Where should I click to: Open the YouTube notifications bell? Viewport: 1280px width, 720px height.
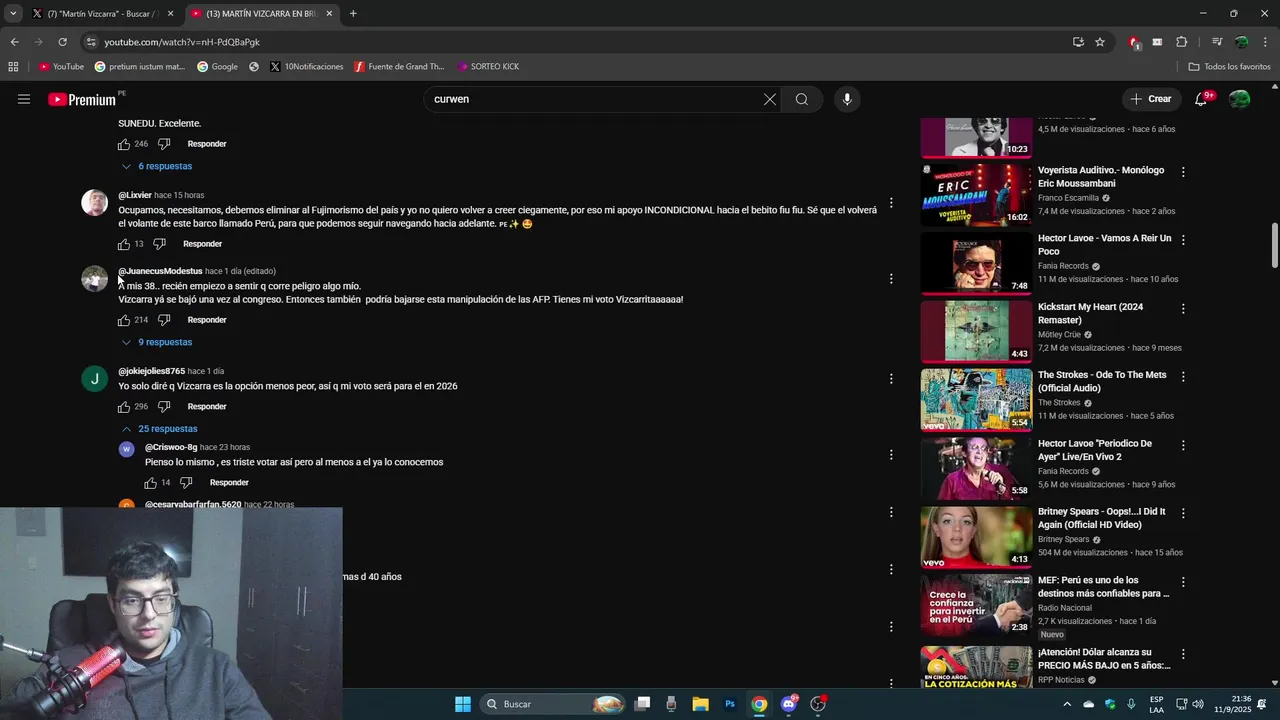pos(1202,99)
